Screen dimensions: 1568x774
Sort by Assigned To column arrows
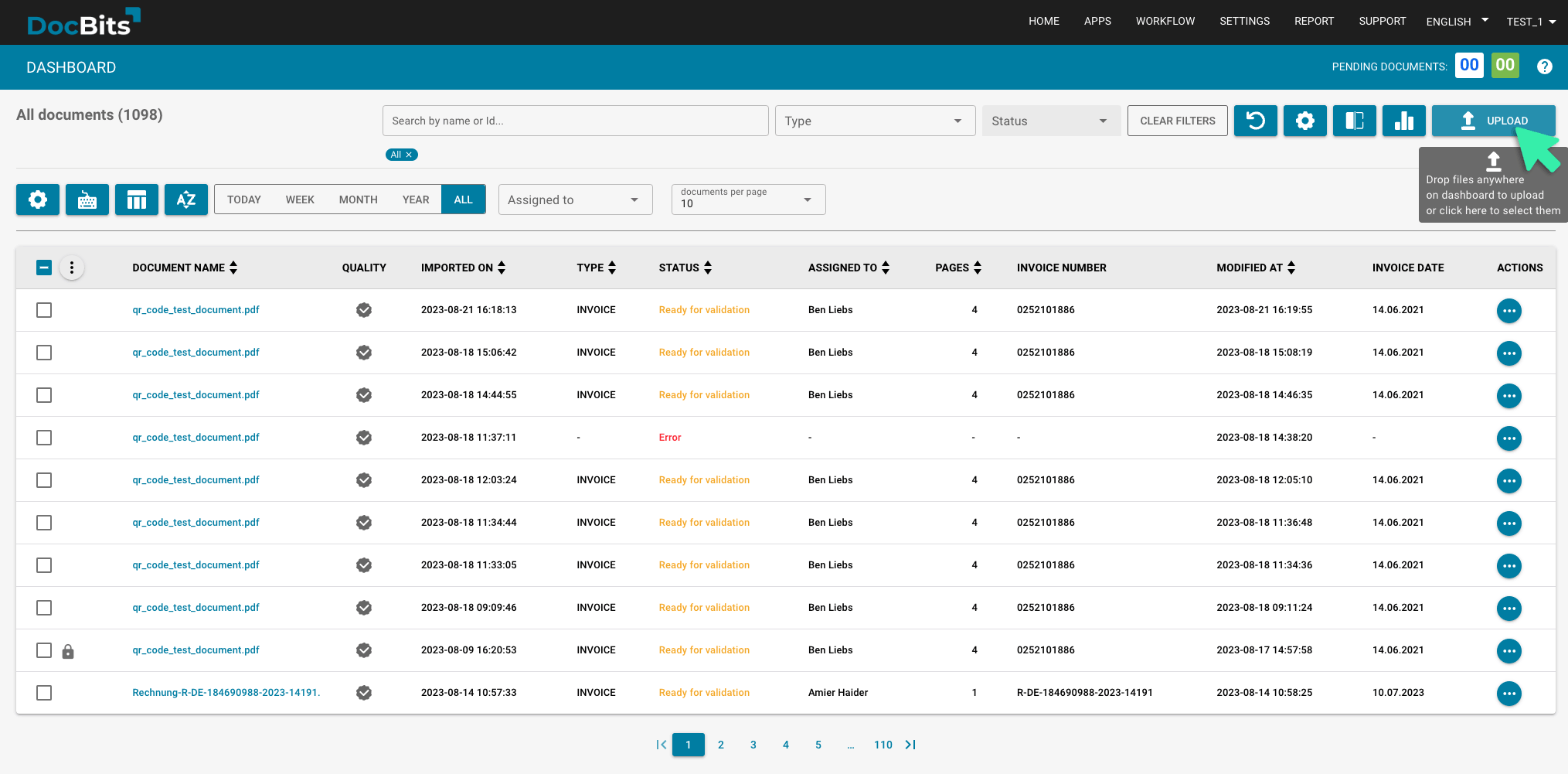[886, 268]
